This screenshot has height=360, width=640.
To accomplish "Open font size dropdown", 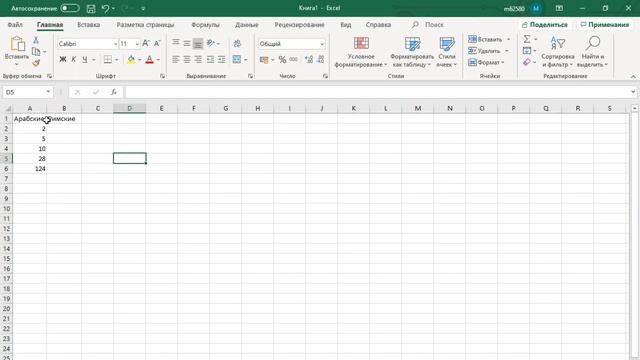I will (137, 44).
